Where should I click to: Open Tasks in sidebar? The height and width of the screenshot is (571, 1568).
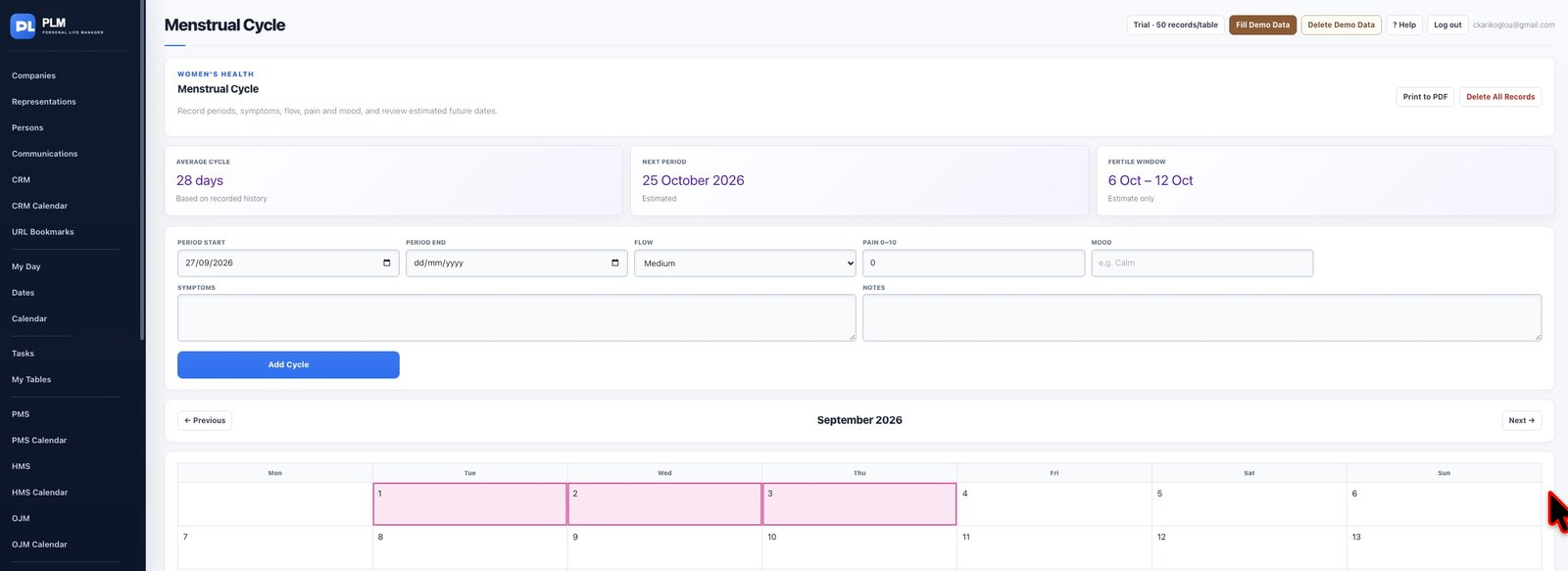click(x=23, y=354)
